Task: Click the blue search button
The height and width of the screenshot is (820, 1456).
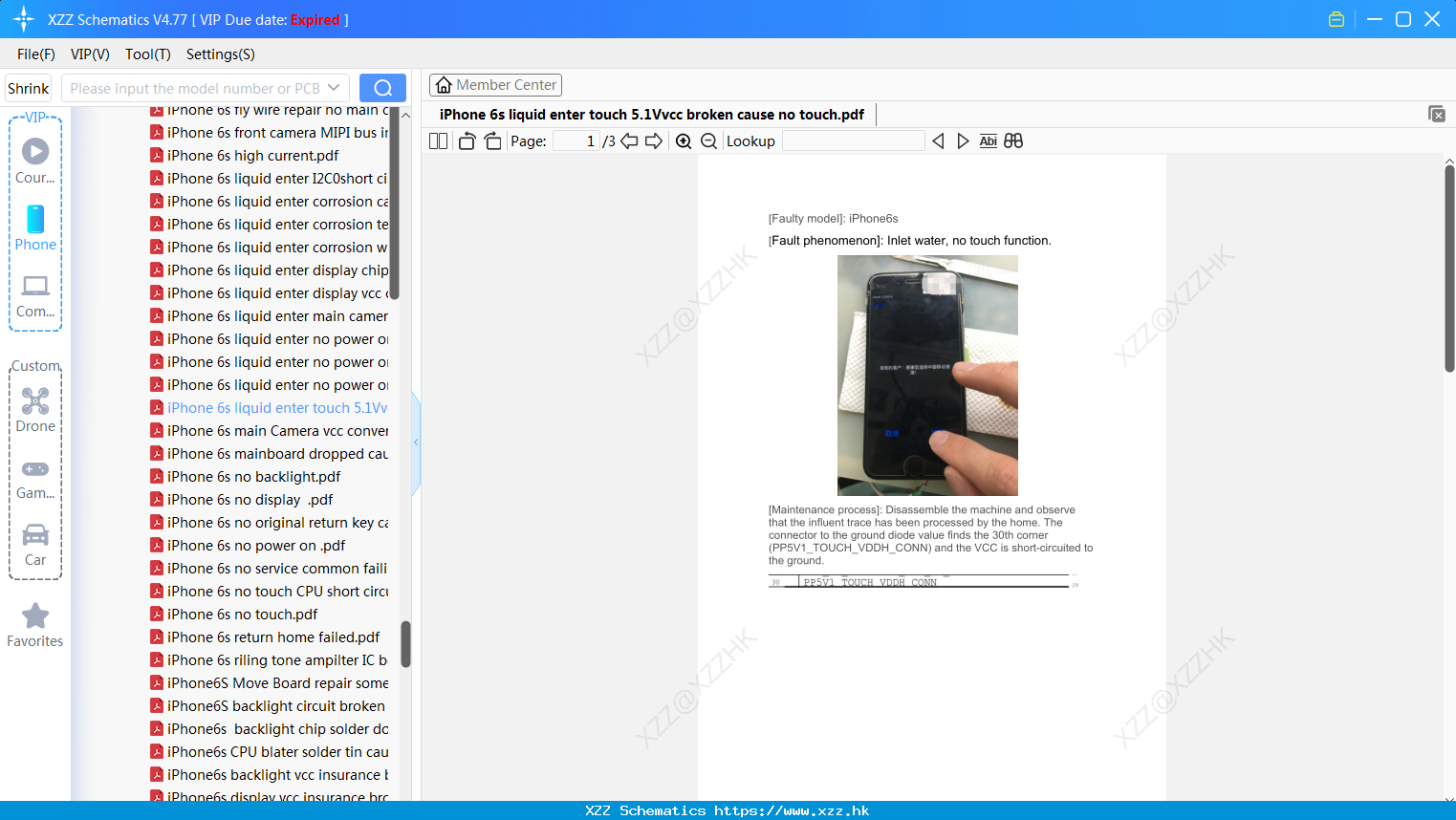Action: click(382, 88)
